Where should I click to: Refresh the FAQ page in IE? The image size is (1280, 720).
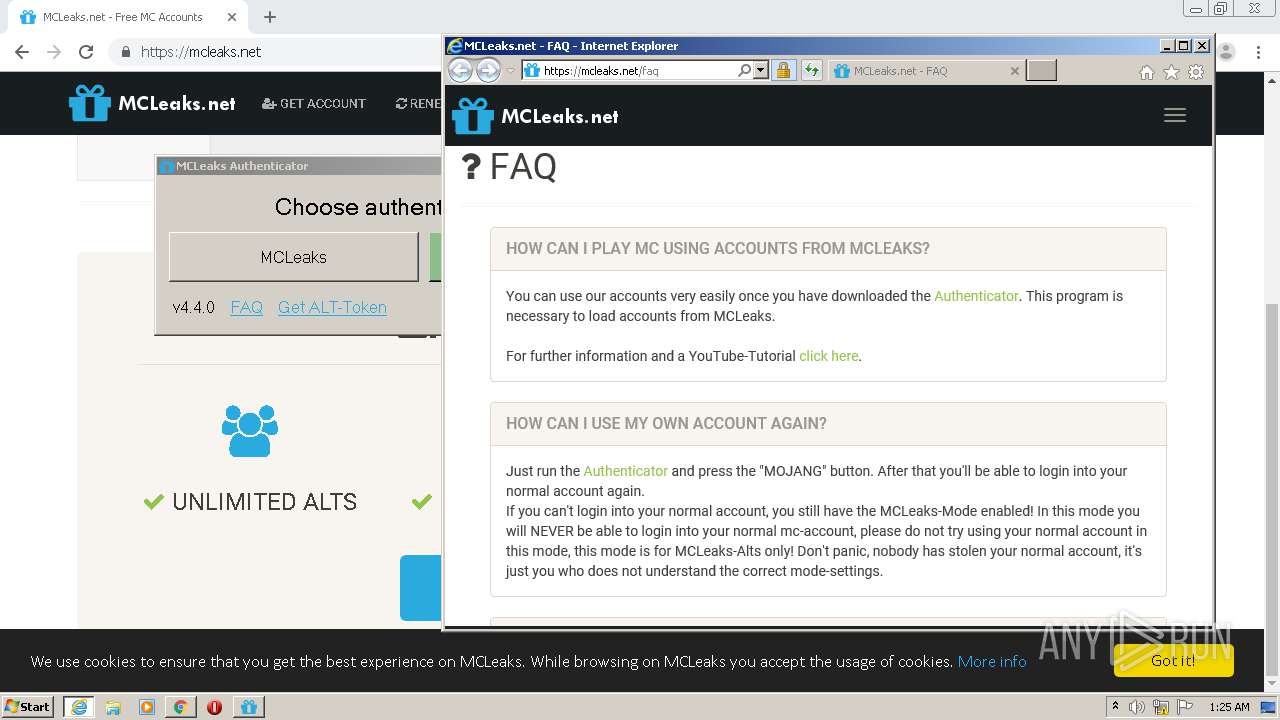812,71
